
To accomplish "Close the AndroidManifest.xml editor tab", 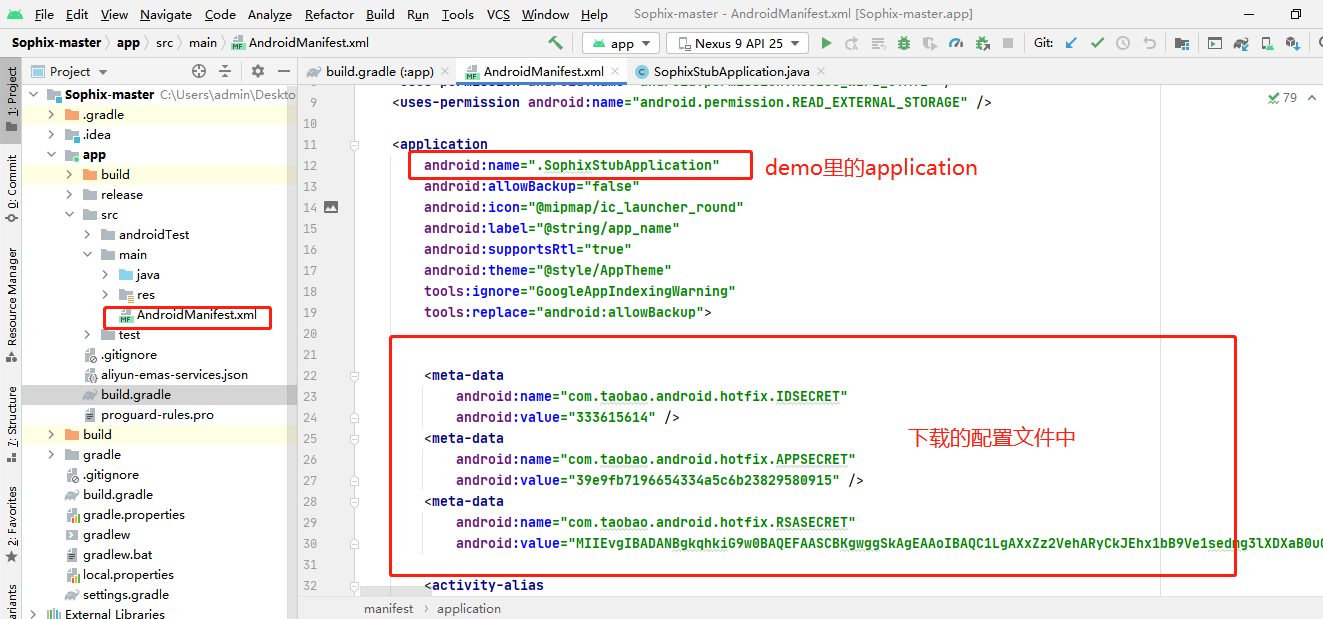I will tap(614, 71).
